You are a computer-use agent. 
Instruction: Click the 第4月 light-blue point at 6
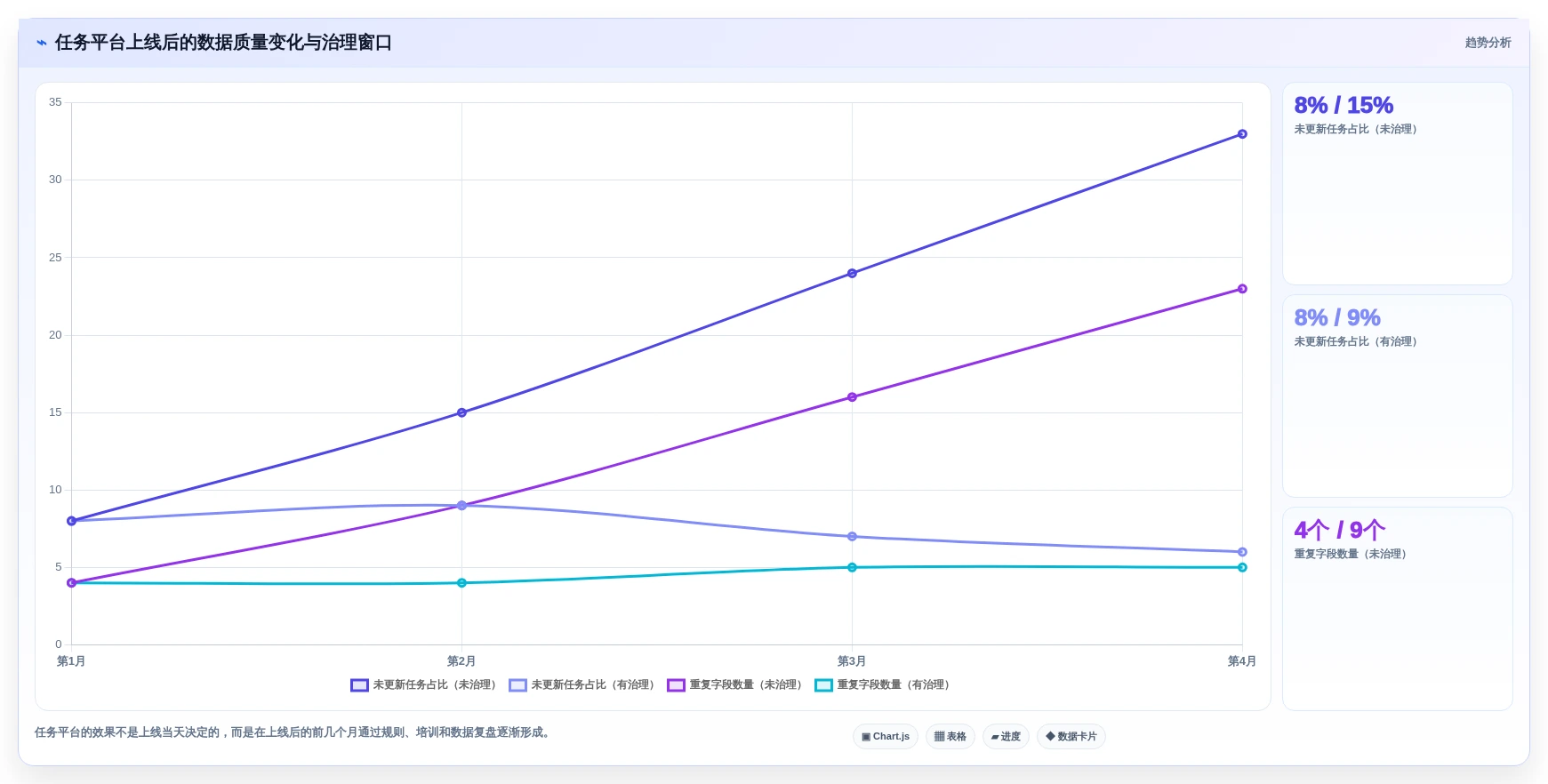click(x=1242, y=552)
